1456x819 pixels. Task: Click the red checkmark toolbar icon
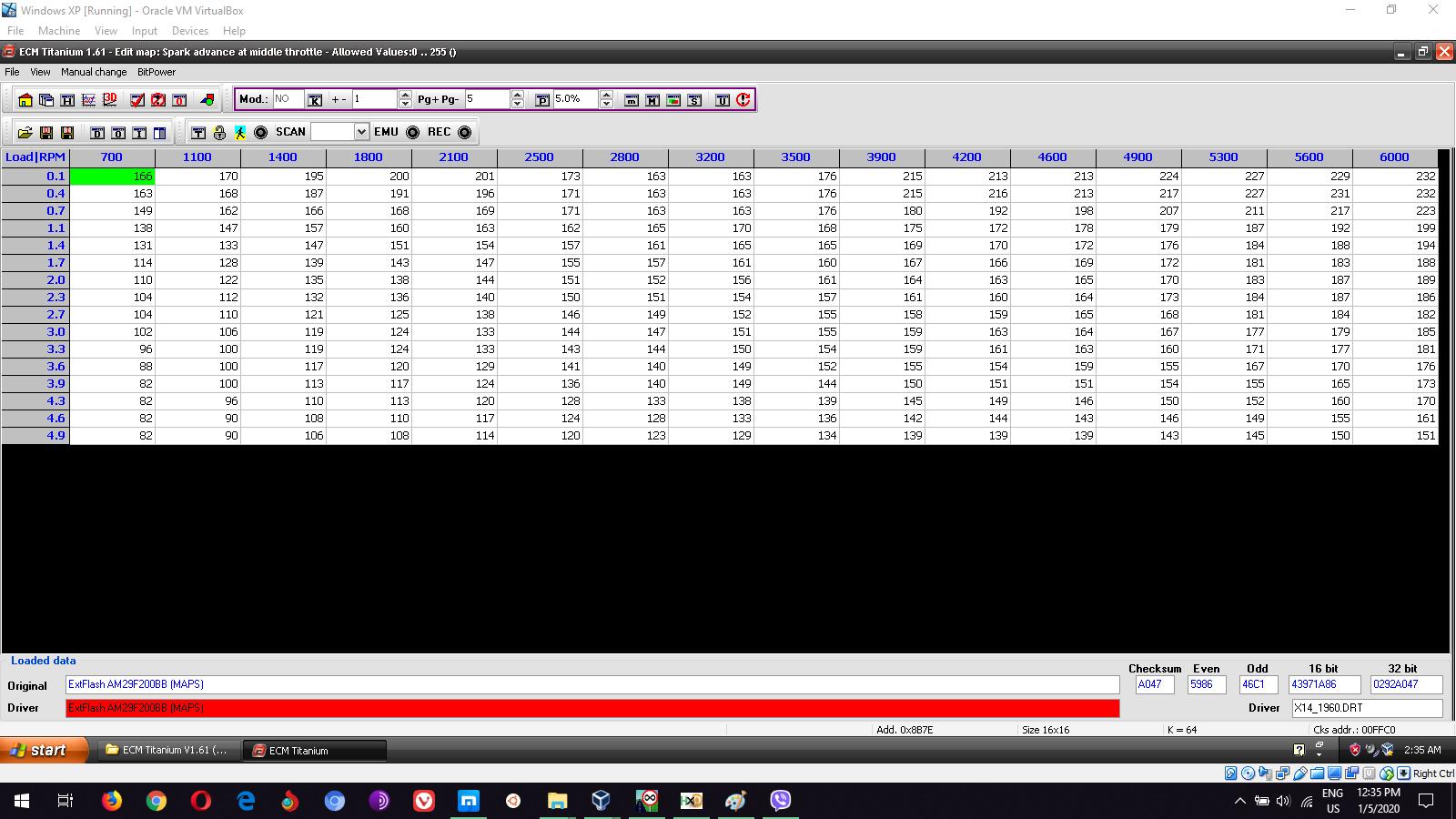coord(137,100)
